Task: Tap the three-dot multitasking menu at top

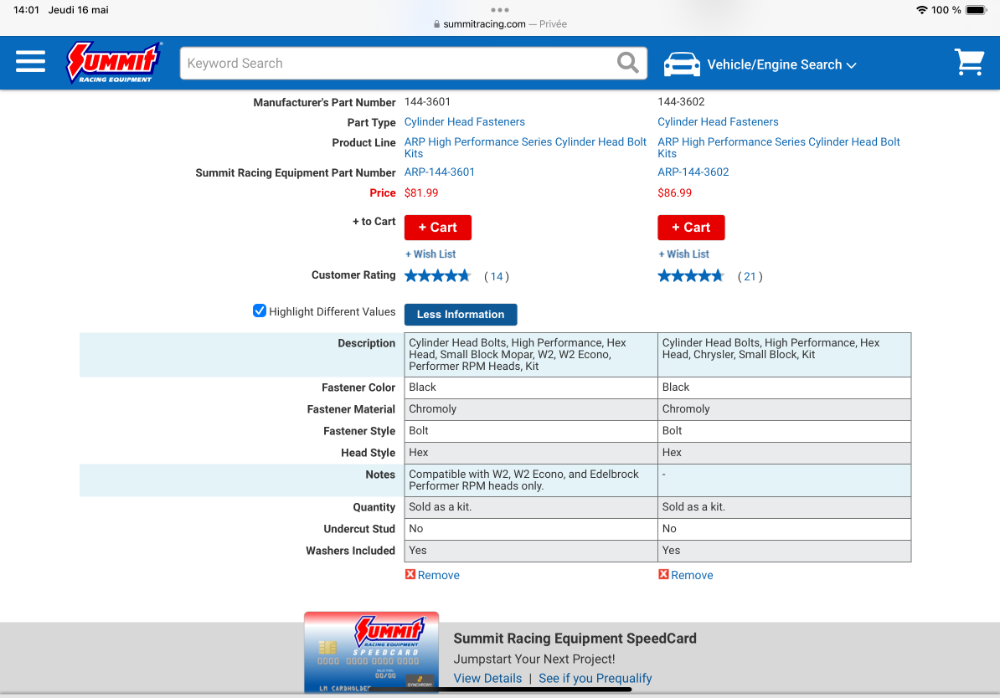Action: click(500, 10)
